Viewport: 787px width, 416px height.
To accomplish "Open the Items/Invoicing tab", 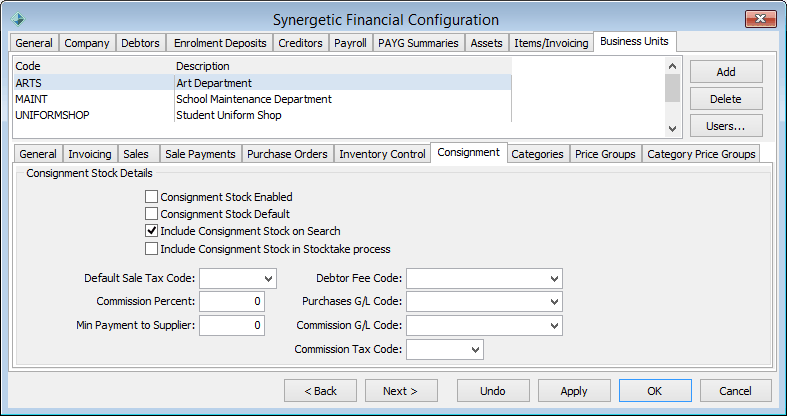I will click(x=551, y=43).
